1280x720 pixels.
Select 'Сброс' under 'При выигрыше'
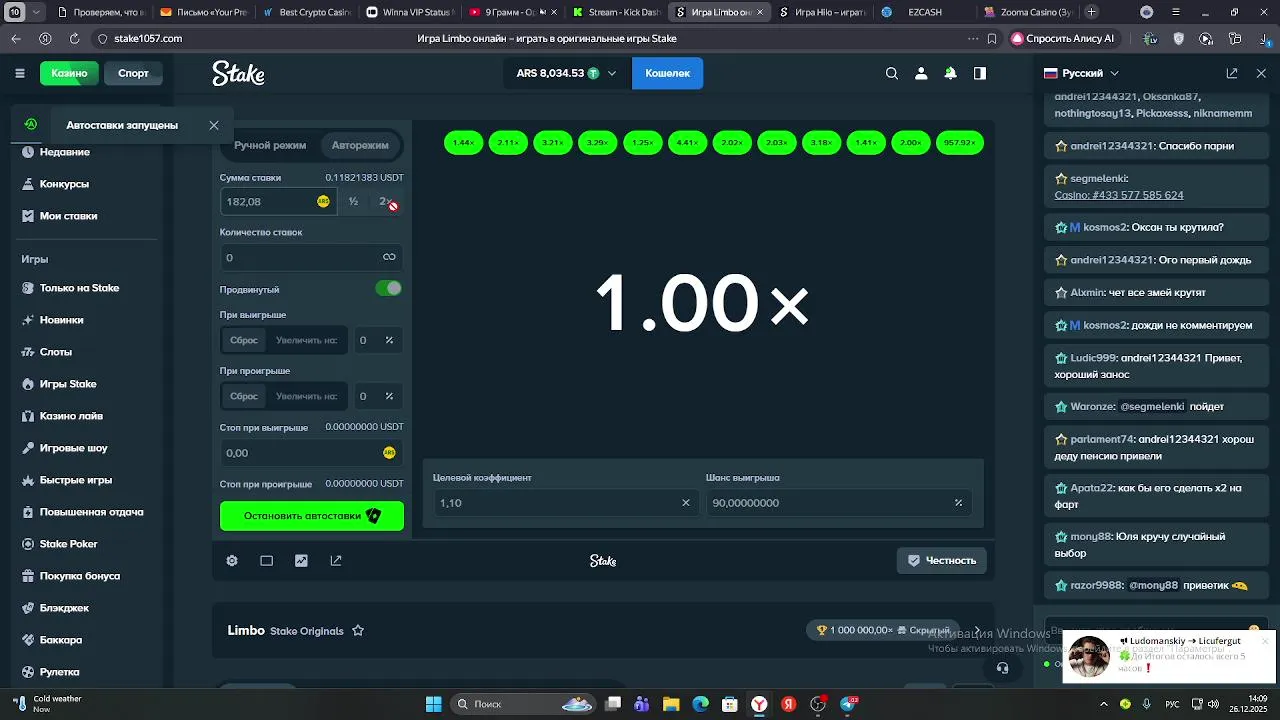pos(244,340)
